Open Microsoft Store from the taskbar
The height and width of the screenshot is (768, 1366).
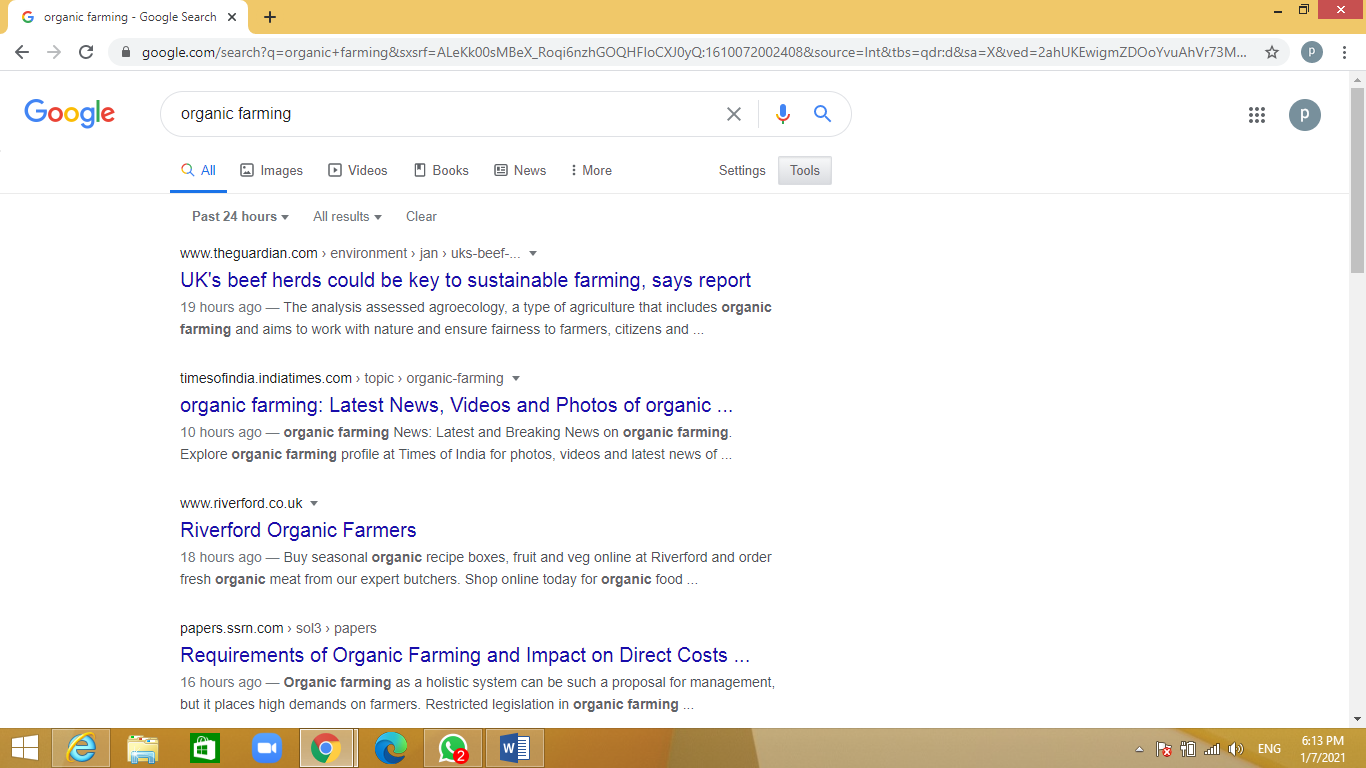click(x=204, y=748)
